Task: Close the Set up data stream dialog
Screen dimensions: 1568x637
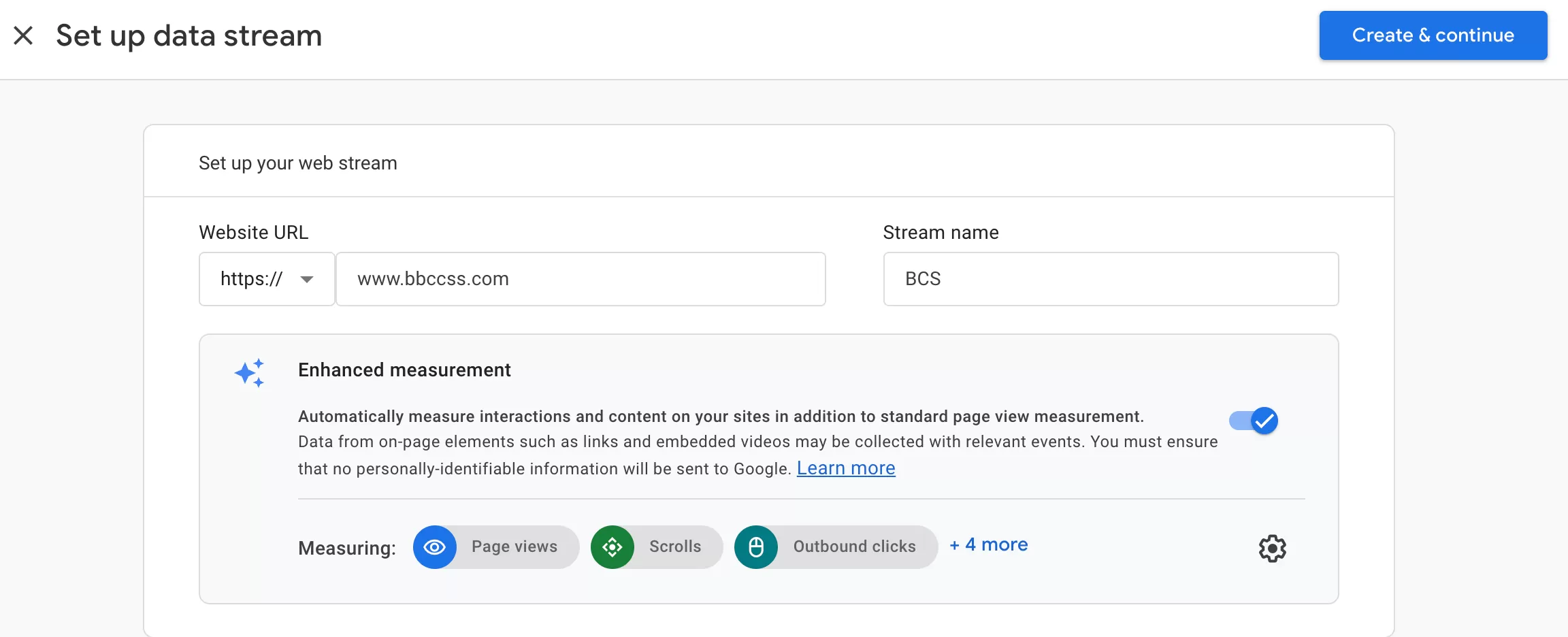Action: (23, 35)
